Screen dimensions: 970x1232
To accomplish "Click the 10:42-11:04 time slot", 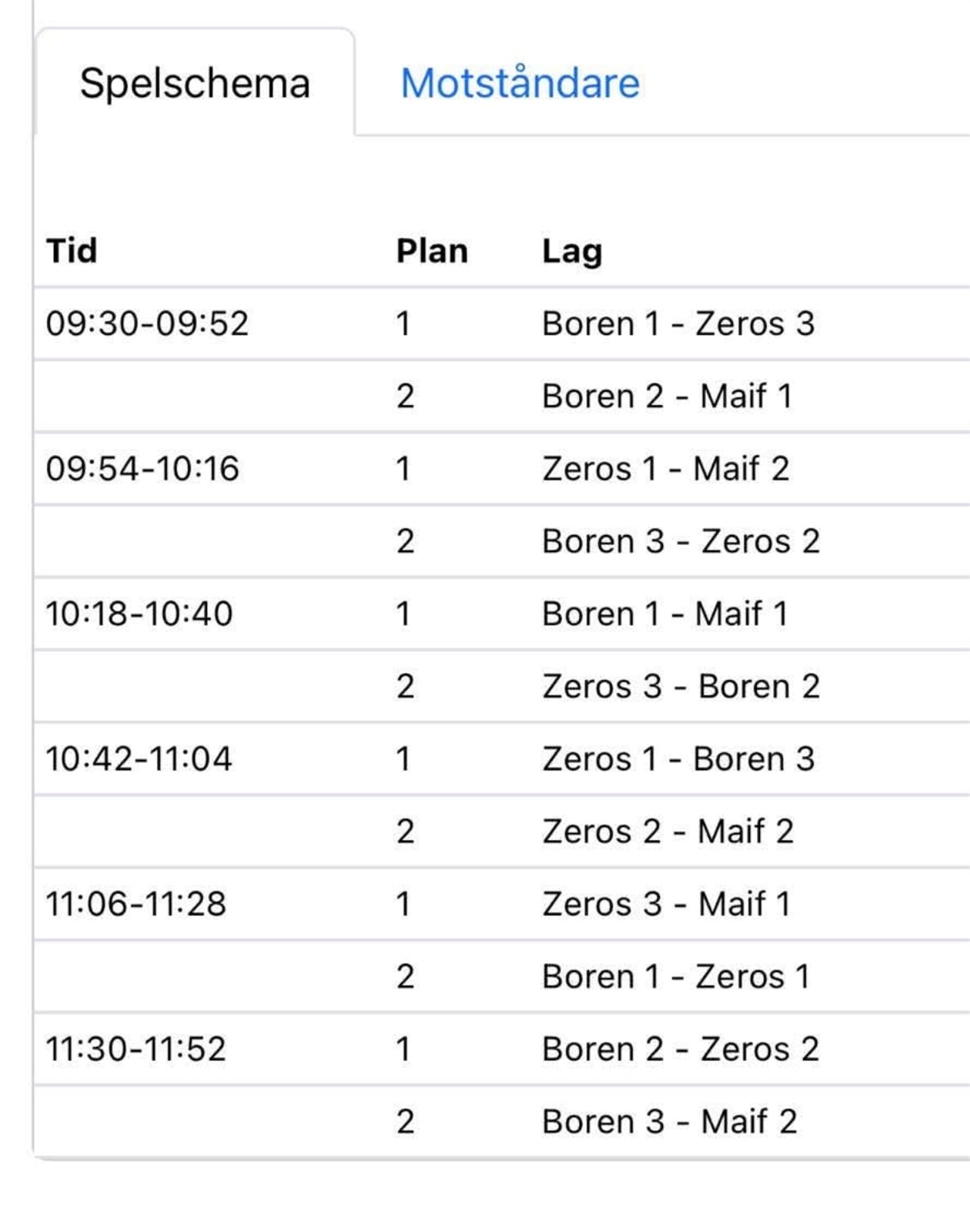I will tap(139, 759).
